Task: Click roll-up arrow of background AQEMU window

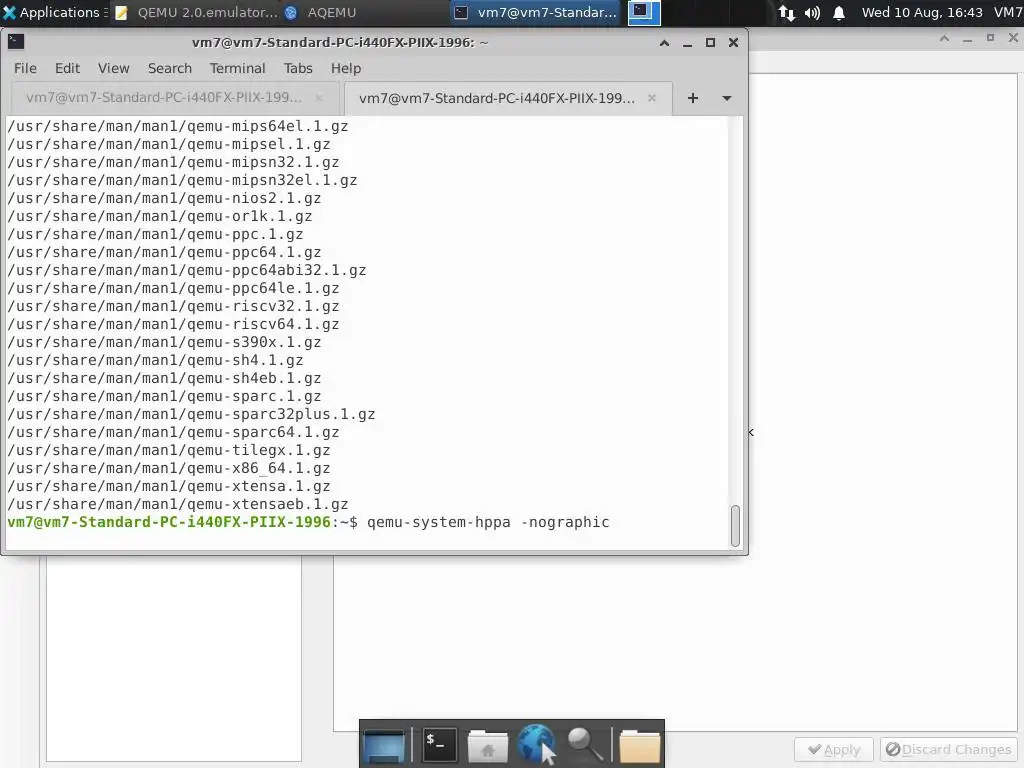Action: coord(944,39)
